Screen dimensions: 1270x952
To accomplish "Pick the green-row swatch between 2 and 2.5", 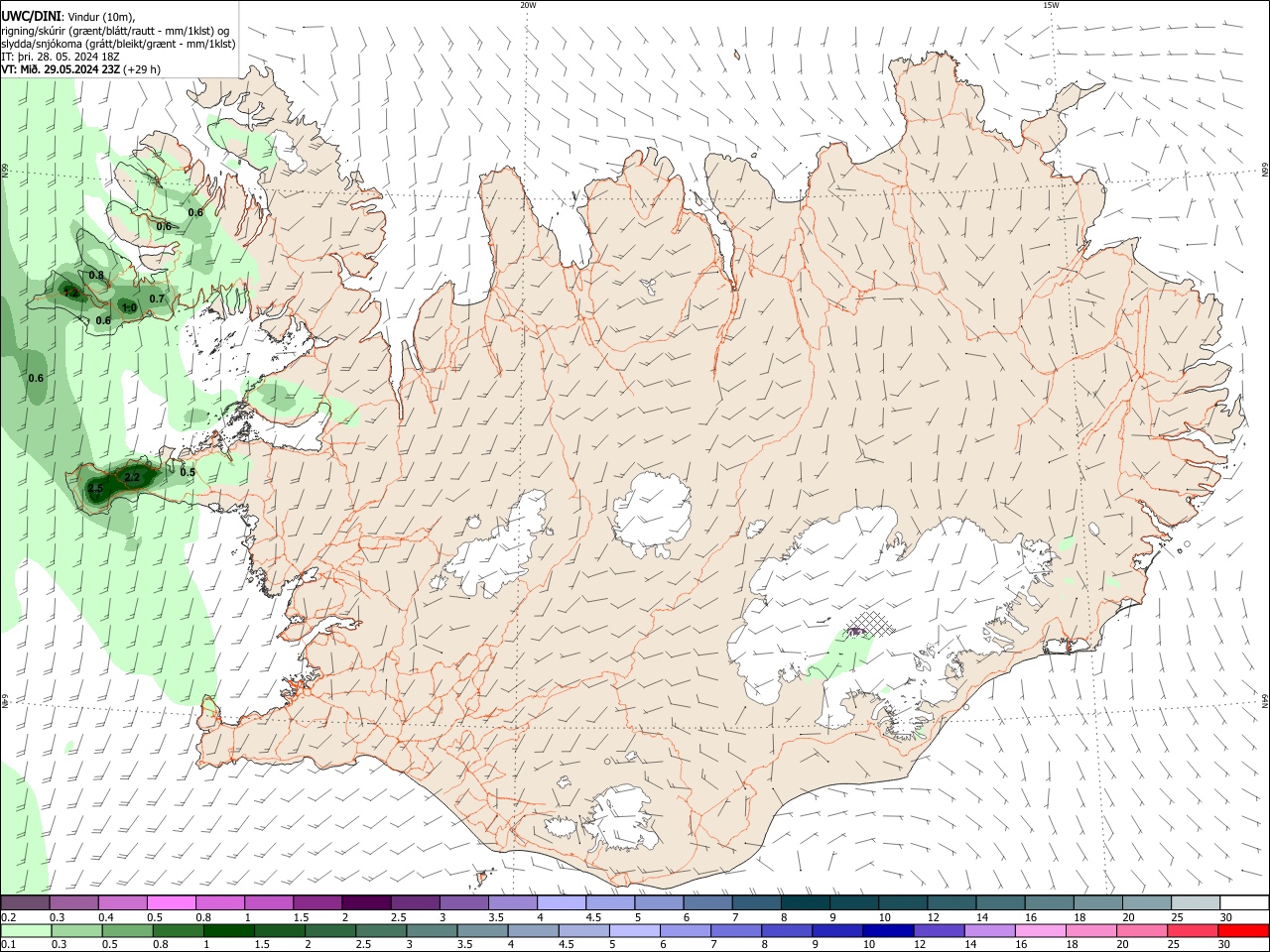I will pos(329,931).
